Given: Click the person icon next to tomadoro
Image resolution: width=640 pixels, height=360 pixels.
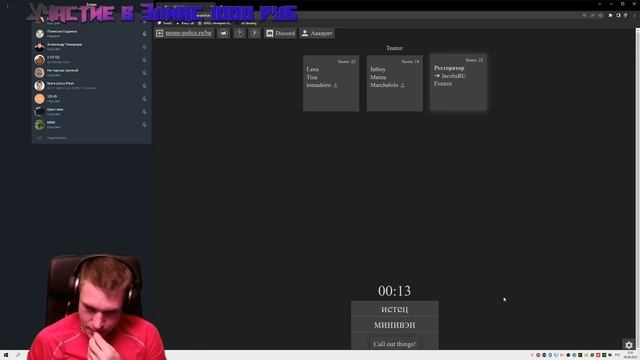Looking at the screenshot, I should click(x=335, y=85).
